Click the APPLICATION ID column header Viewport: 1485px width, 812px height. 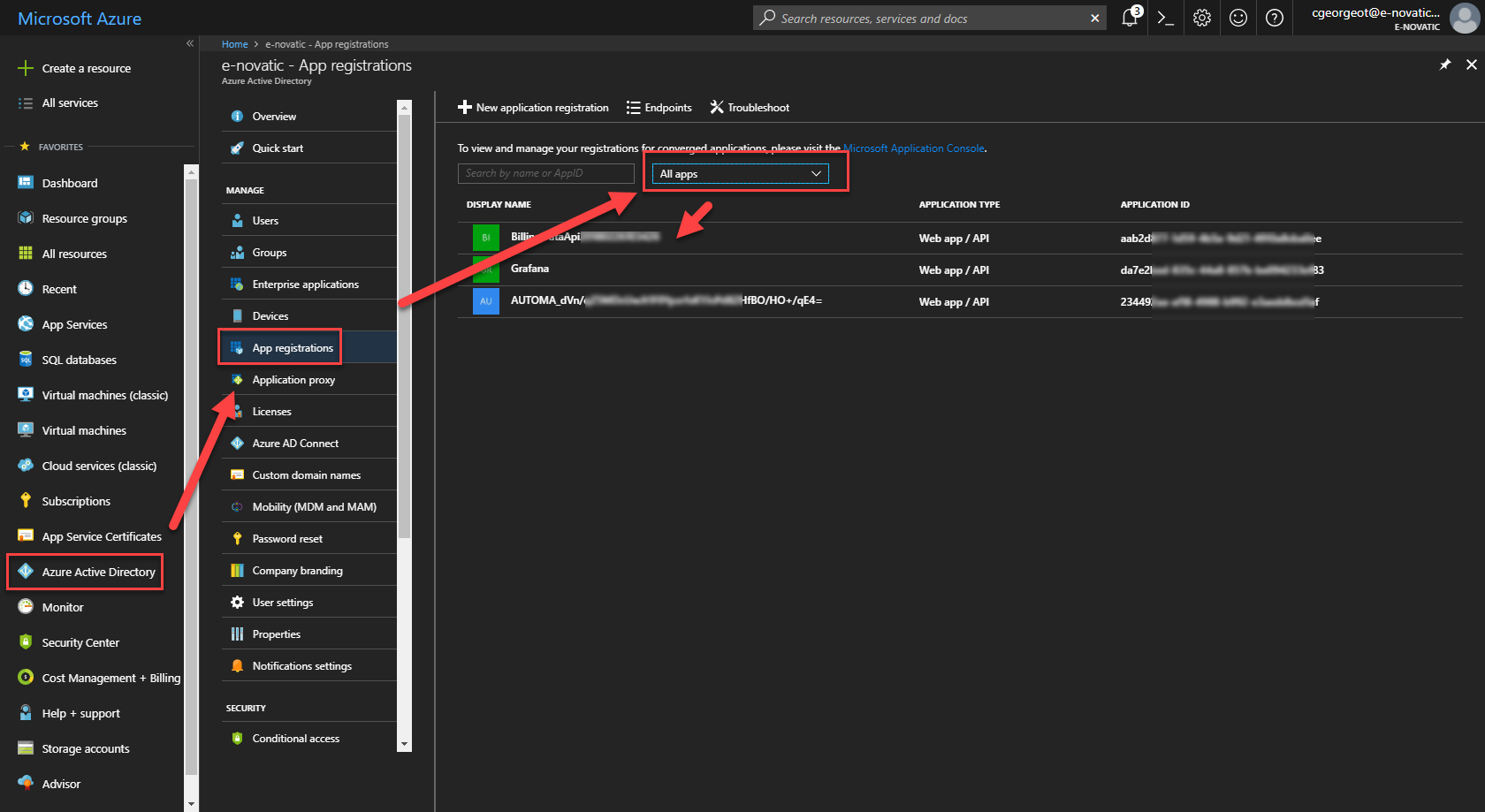pyautogui.click(x=1154, y=205)
